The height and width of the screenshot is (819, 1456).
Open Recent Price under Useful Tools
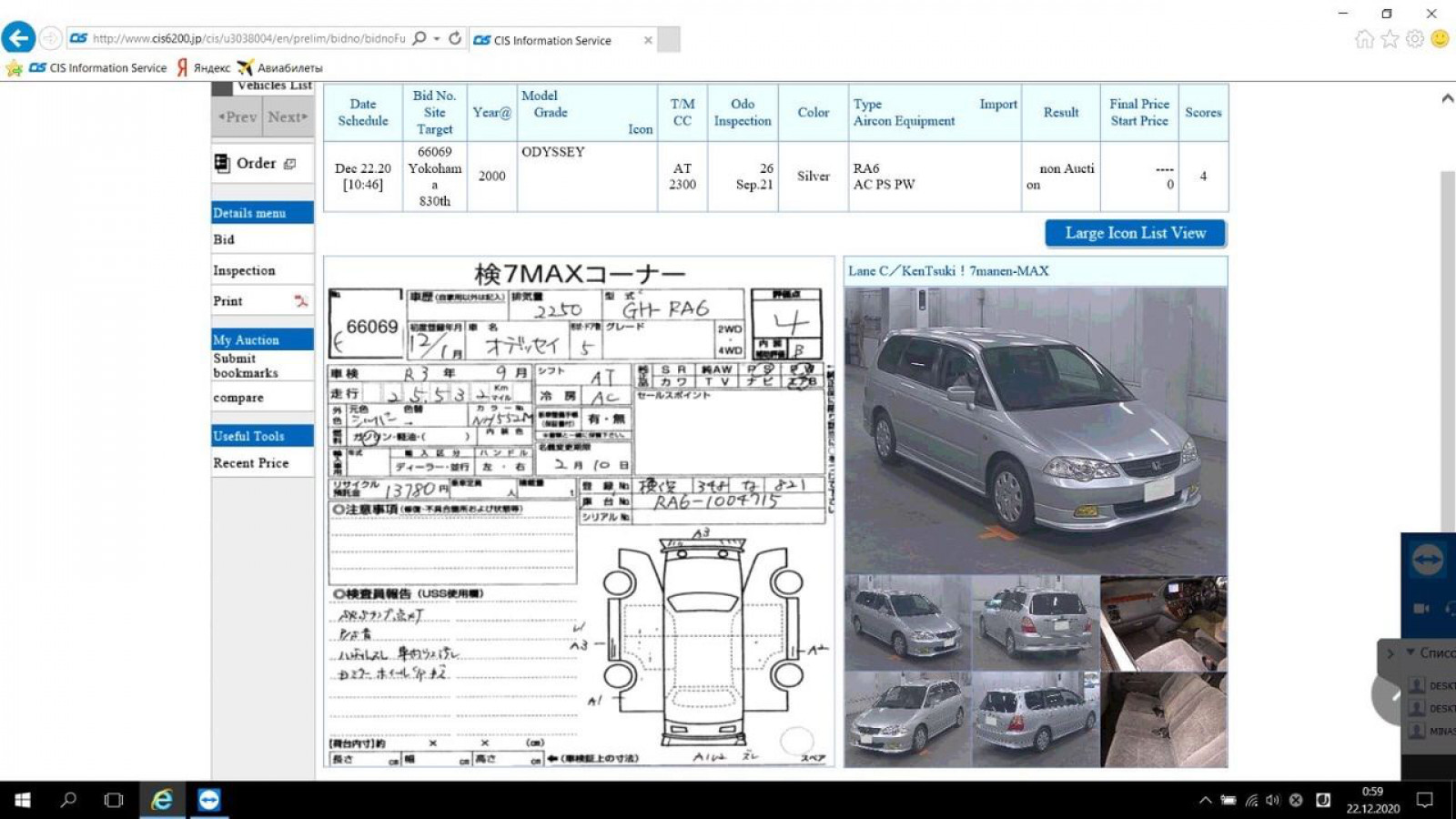click(x=251, y=462)
